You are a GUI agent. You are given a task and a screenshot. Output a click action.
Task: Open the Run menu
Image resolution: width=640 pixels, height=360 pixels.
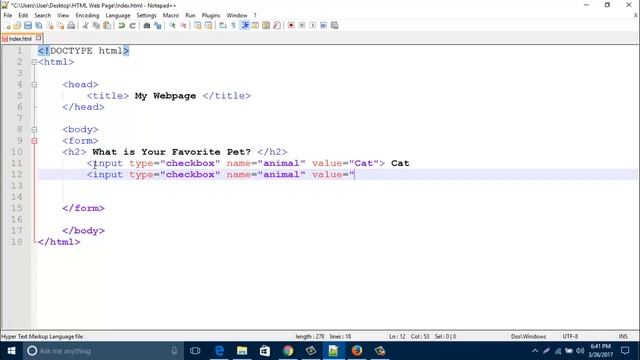[191, 15]
